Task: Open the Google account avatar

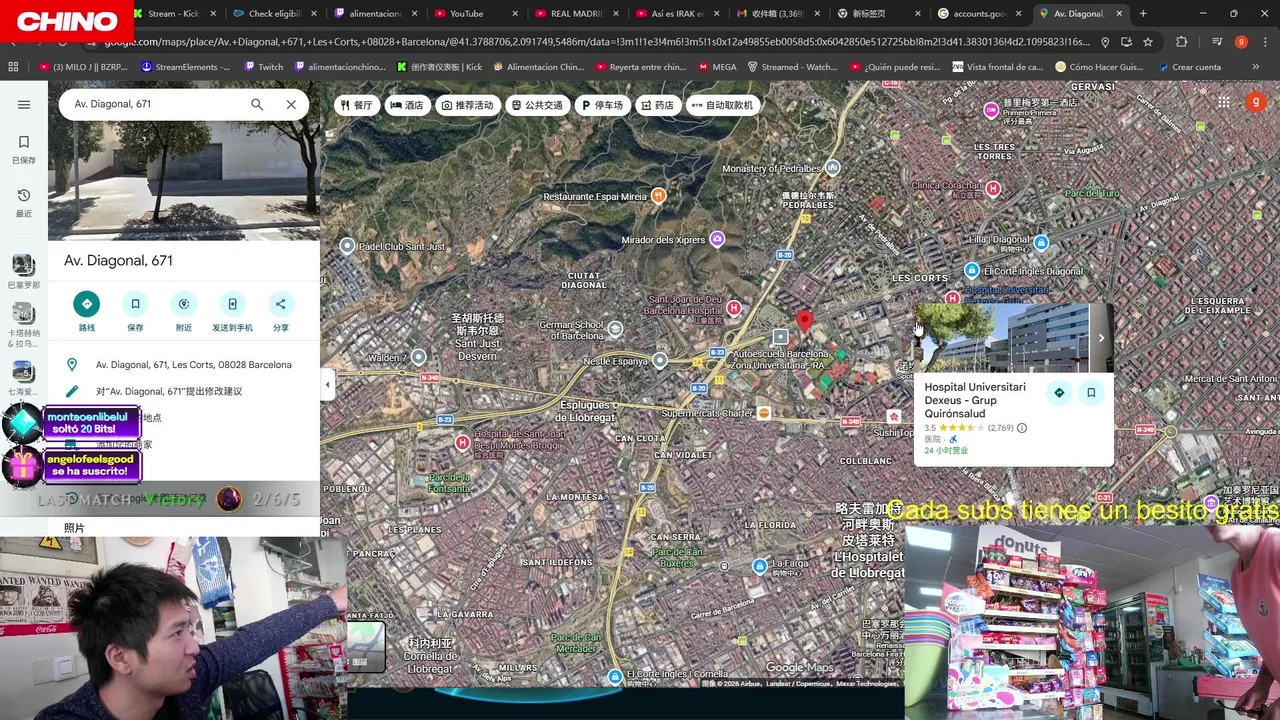Action: click(1255, 102)
